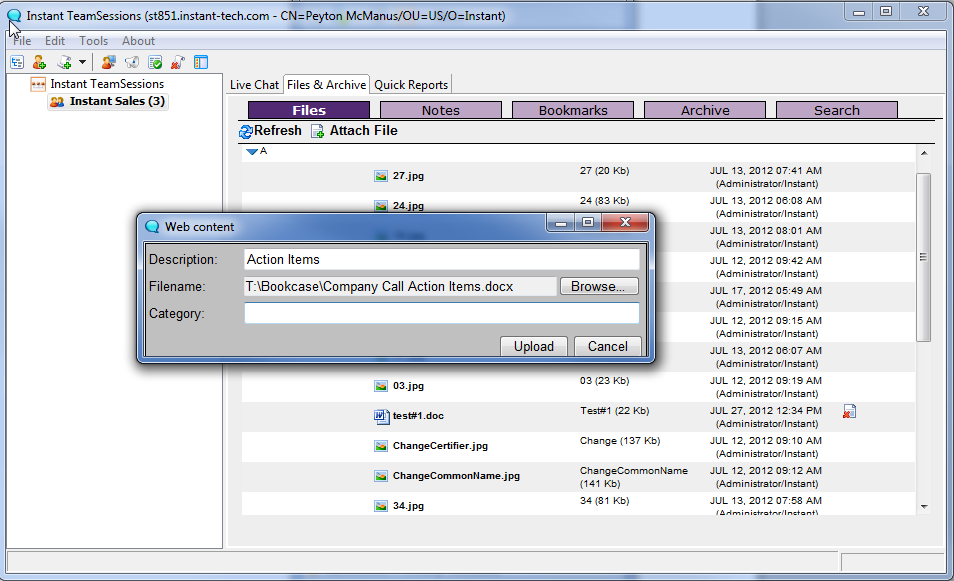Open the Archive sub-tab

pos(705,110)
